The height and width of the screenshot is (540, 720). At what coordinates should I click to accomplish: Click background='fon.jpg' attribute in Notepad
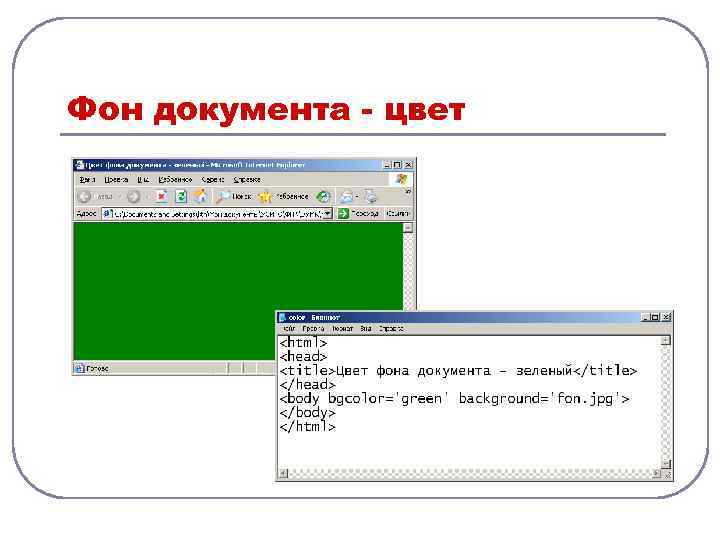pos(540,399)
